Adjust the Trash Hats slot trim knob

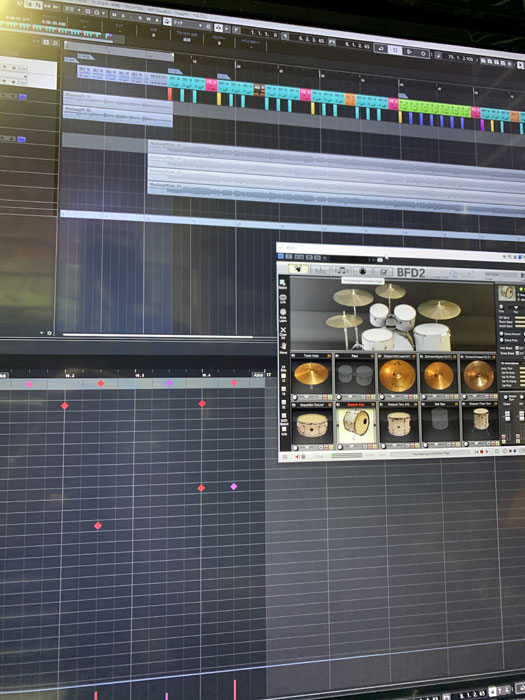(295, 397)
